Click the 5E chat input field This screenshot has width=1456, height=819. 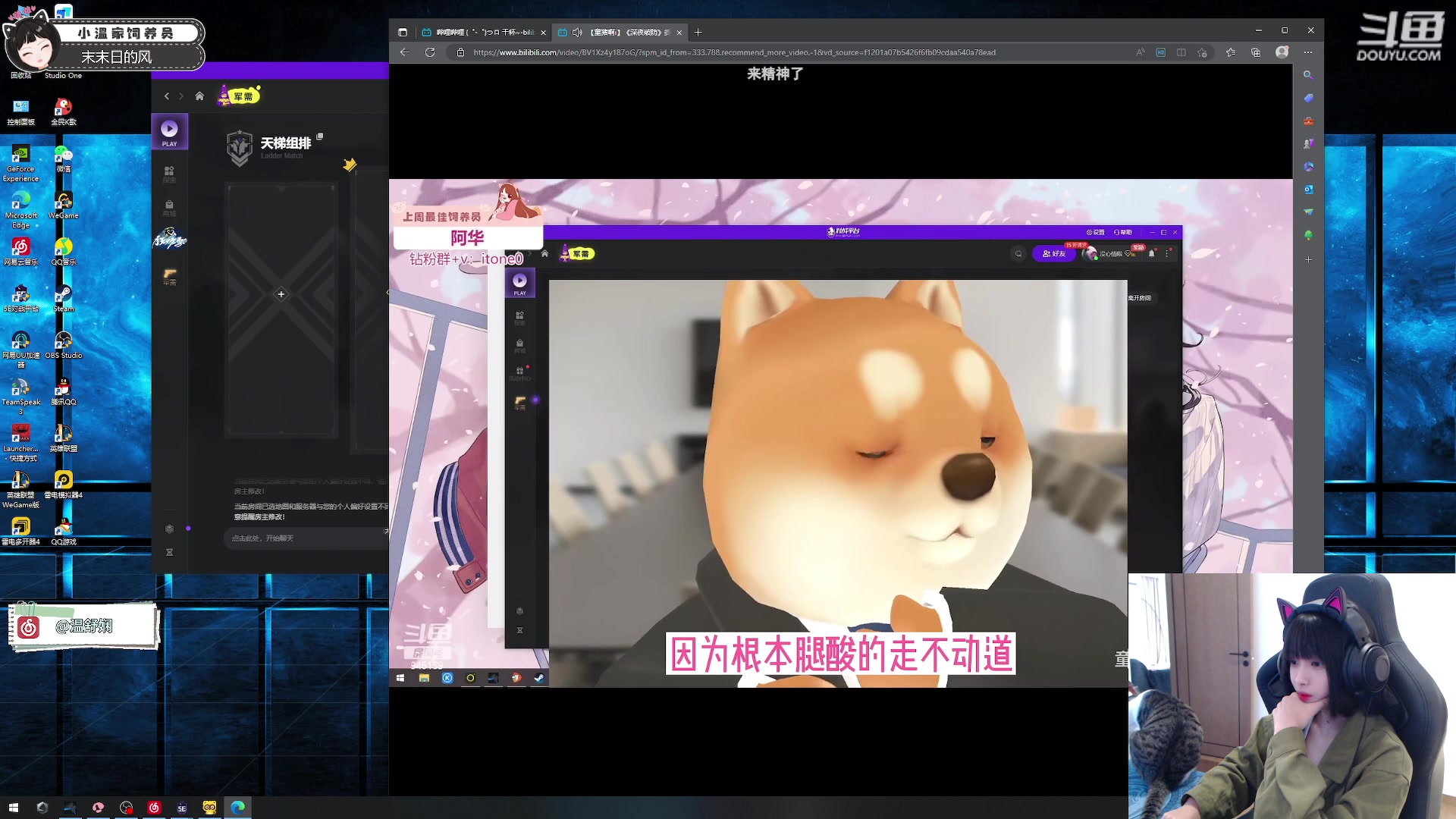(x=307, y=538)
